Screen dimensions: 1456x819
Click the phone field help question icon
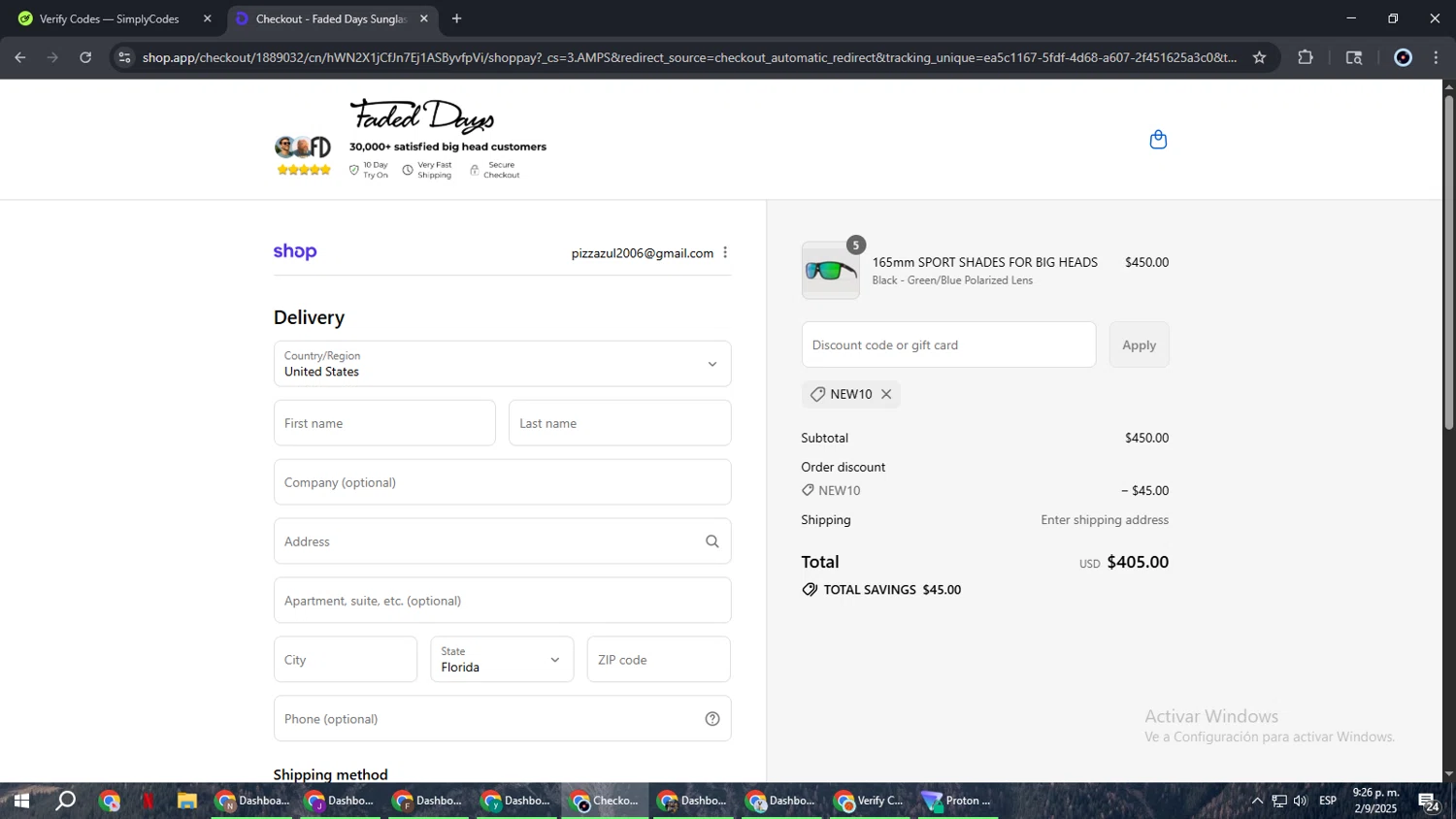pos(712,719)
